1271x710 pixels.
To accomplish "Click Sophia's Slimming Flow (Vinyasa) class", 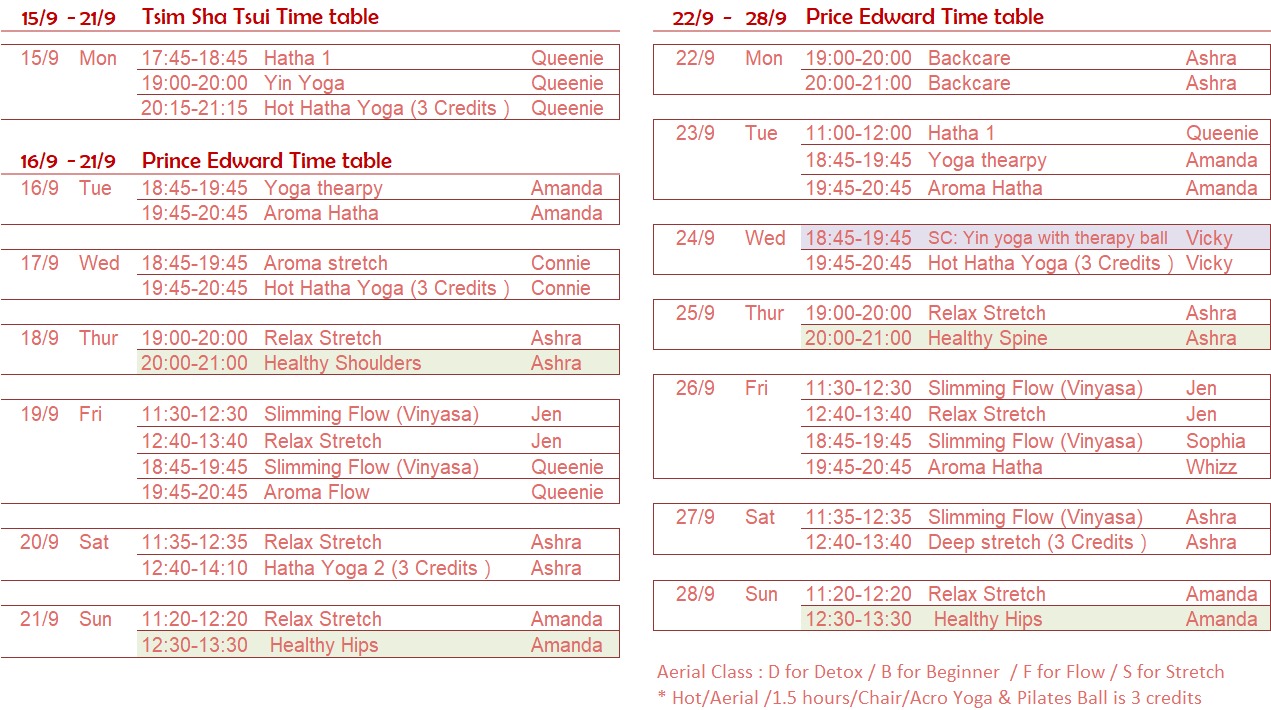I will [1035, 441].
